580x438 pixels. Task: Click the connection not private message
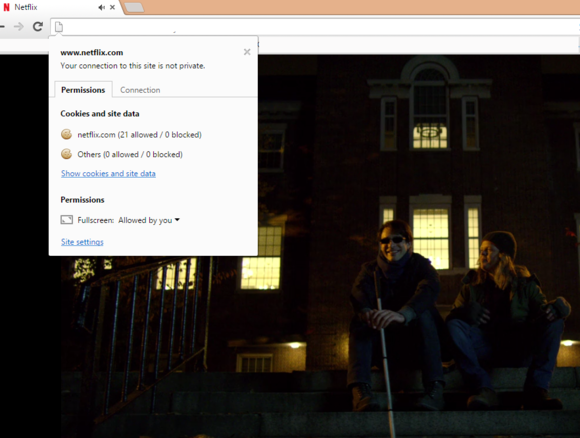[133, 66]
